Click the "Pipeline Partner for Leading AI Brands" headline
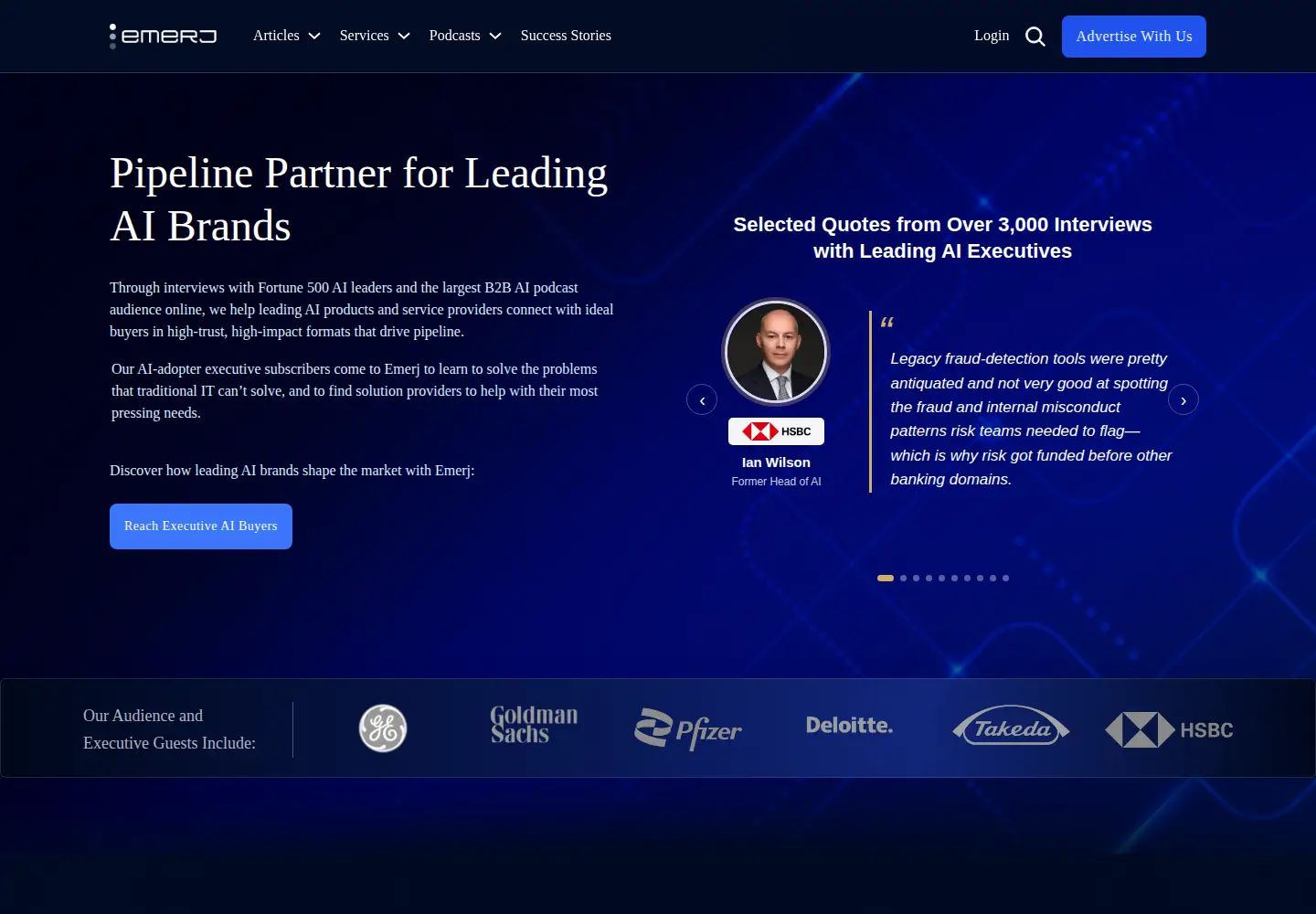Viewport: 1316px width, 914px height. (358, 199)
